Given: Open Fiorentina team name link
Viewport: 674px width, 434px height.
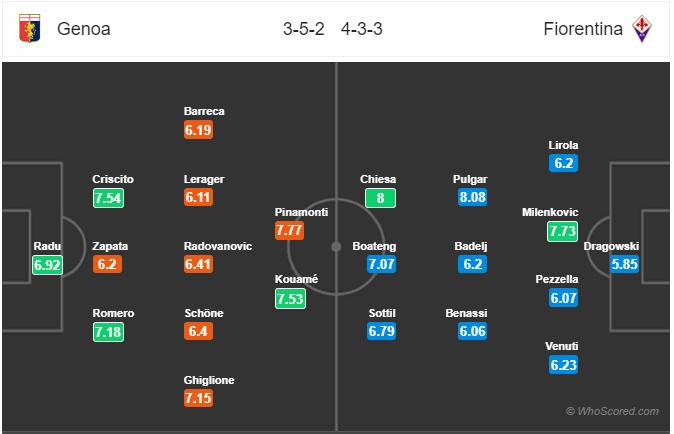Looking at the screenshot, I should click(583, 29).
